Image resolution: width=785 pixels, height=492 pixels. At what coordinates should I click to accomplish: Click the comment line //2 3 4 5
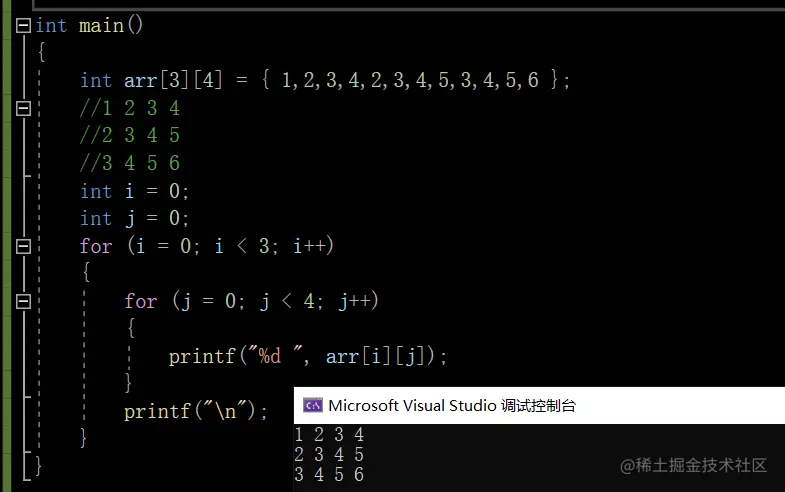pyautogui.click(x=130, y=135)
